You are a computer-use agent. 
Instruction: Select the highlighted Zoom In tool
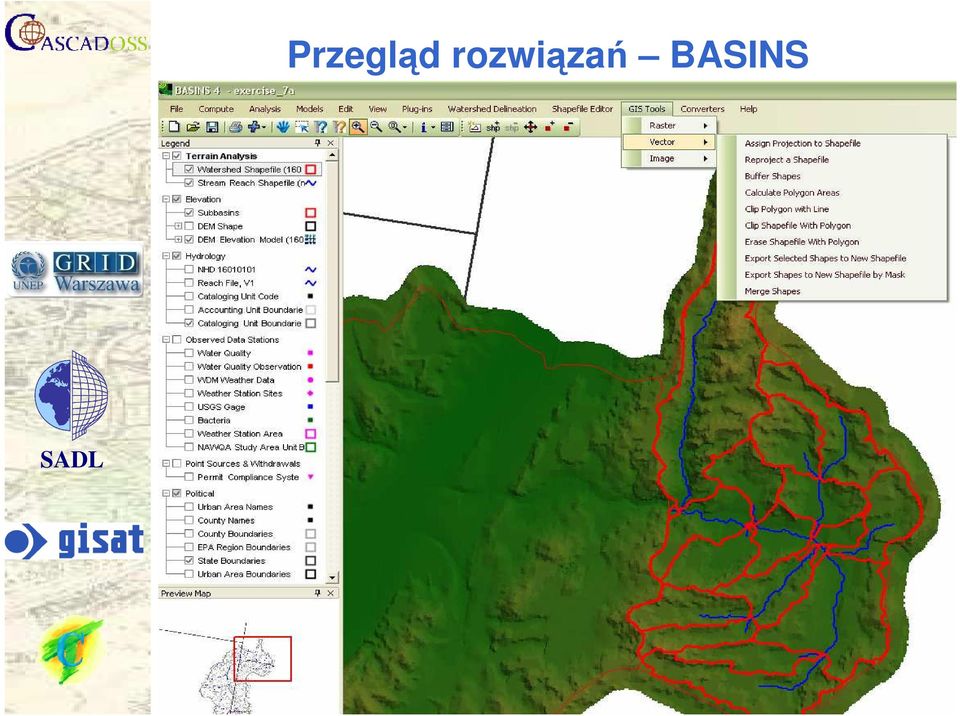coord(358,127)
